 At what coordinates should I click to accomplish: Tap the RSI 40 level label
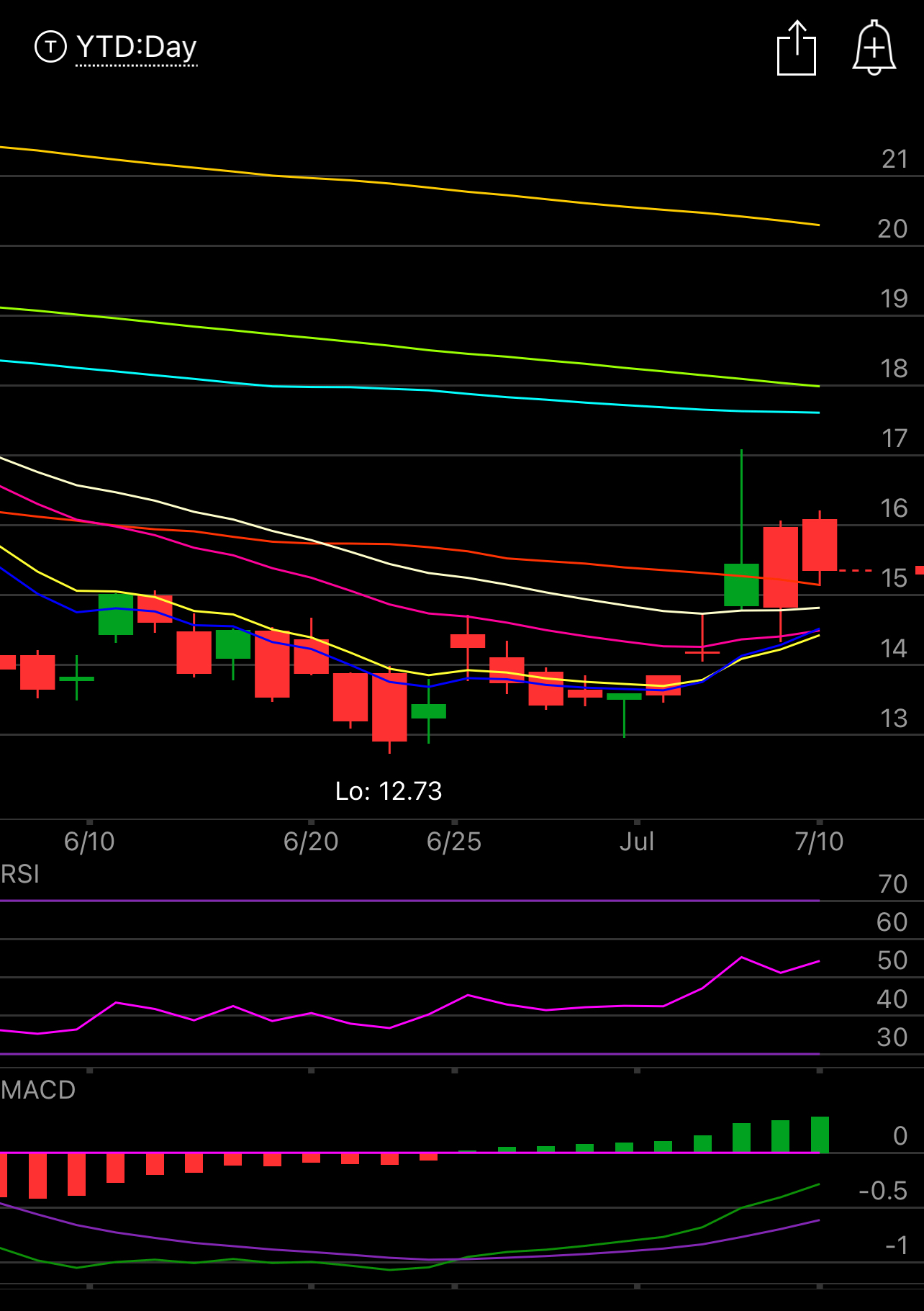pyautogui.click(x=892, y=999)
